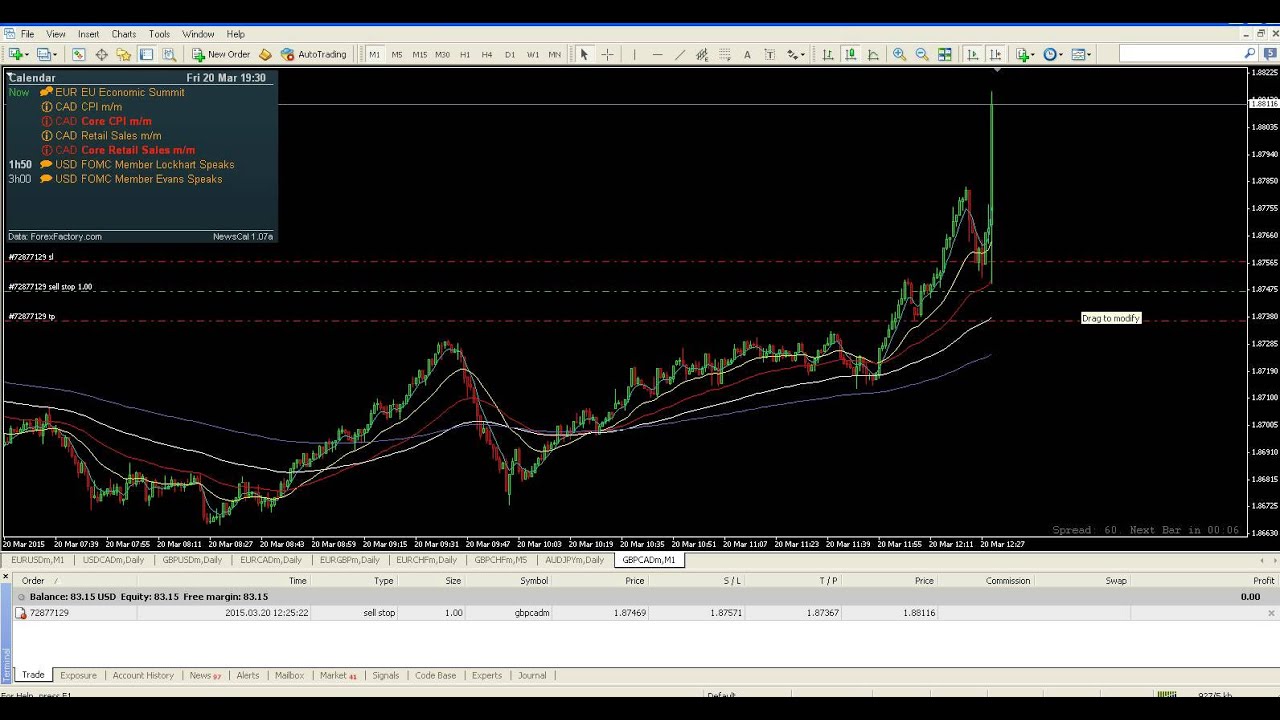Switch chart to line chart mode
1280x720 pixels.
[x=873, y=54]
